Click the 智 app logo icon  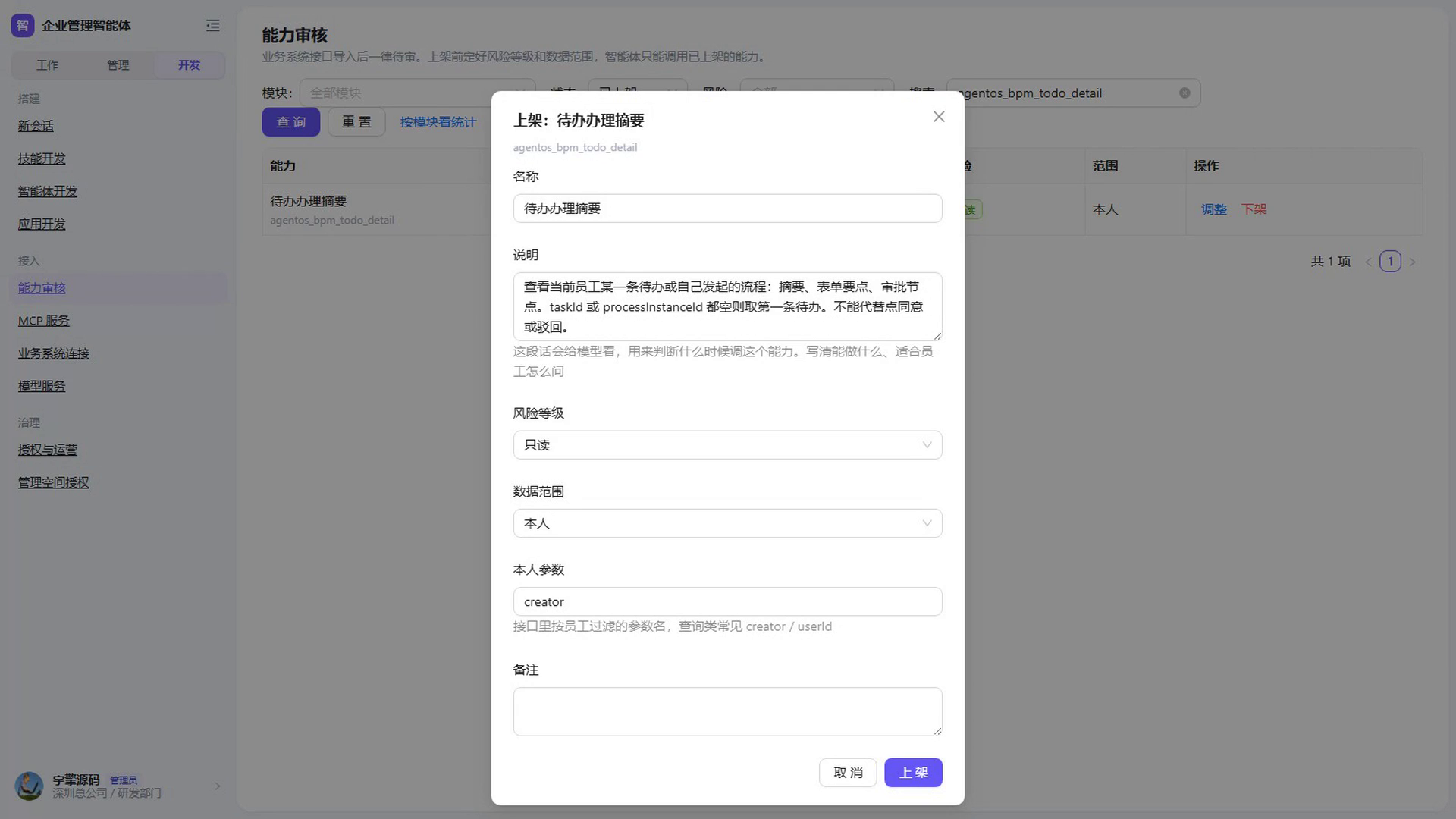23,26
